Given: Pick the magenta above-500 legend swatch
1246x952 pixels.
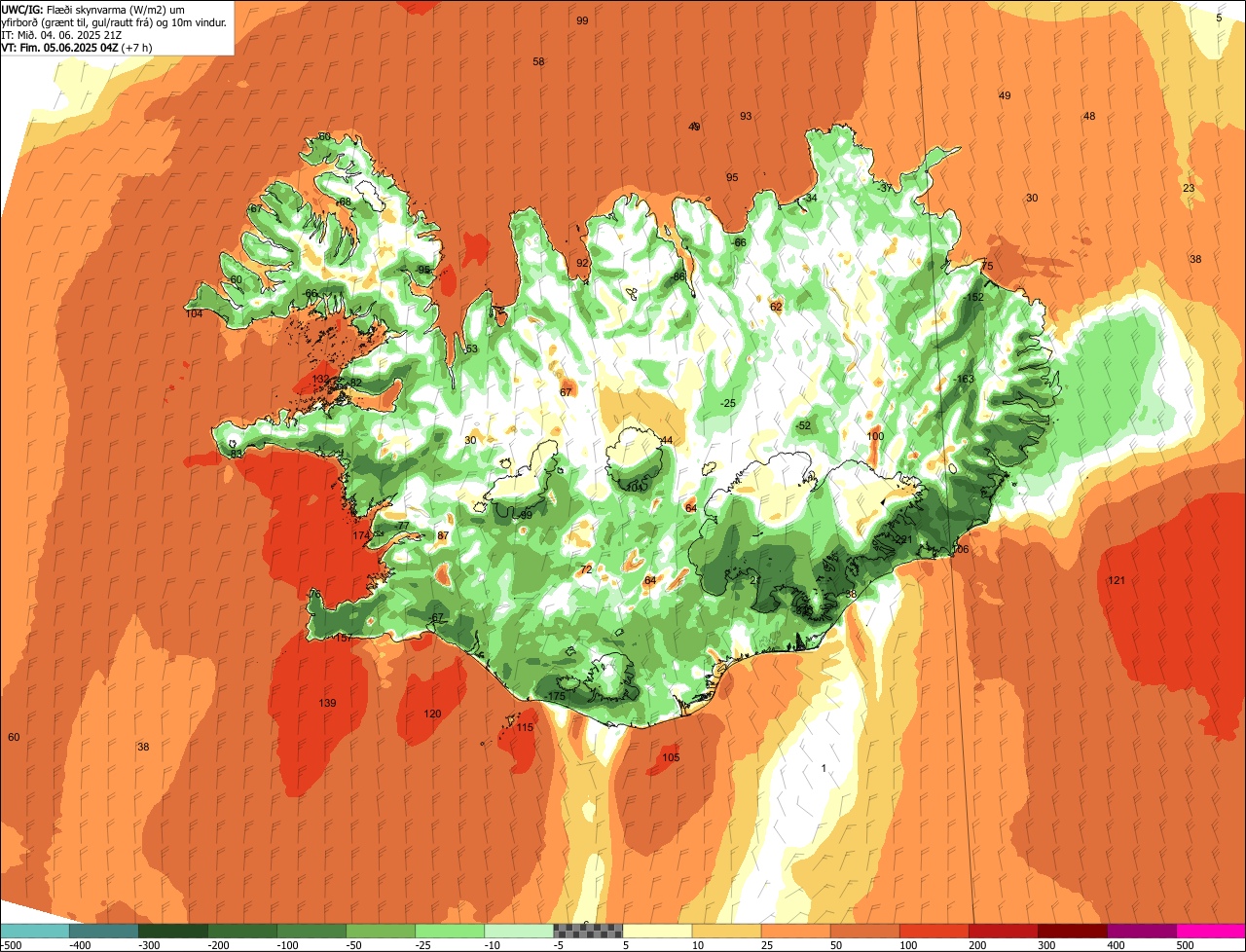Looking at the screenshot, I should (x=1211, y=932).
